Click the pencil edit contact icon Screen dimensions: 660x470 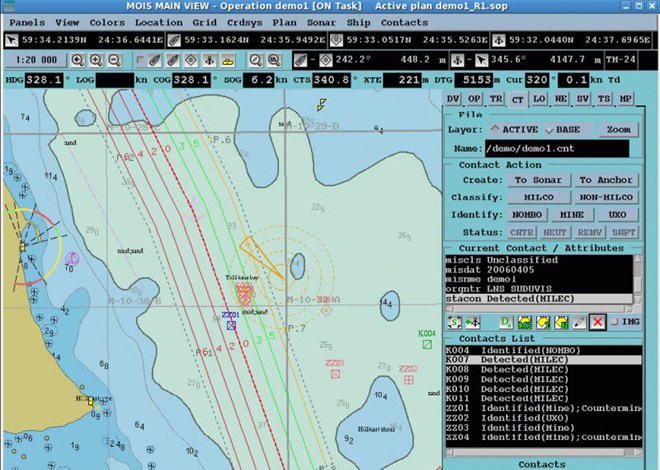tap(580, 322)
